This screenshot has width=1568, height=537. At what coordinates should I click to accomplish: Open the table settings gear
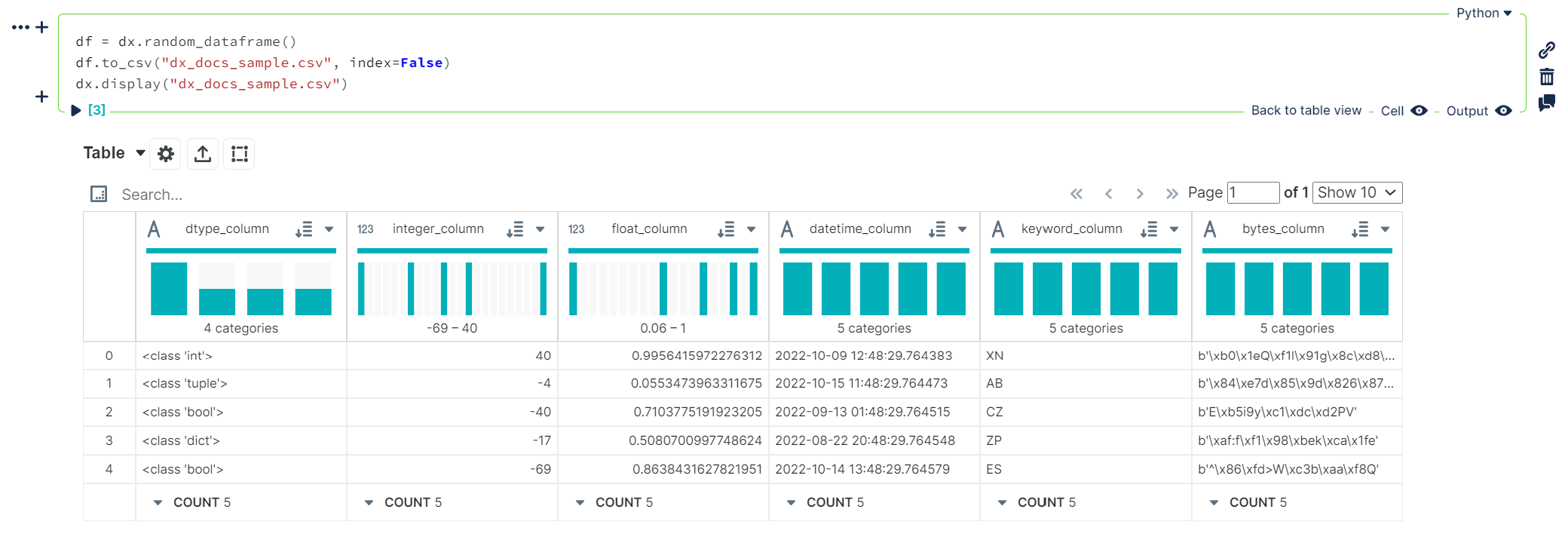pos(166,154)
